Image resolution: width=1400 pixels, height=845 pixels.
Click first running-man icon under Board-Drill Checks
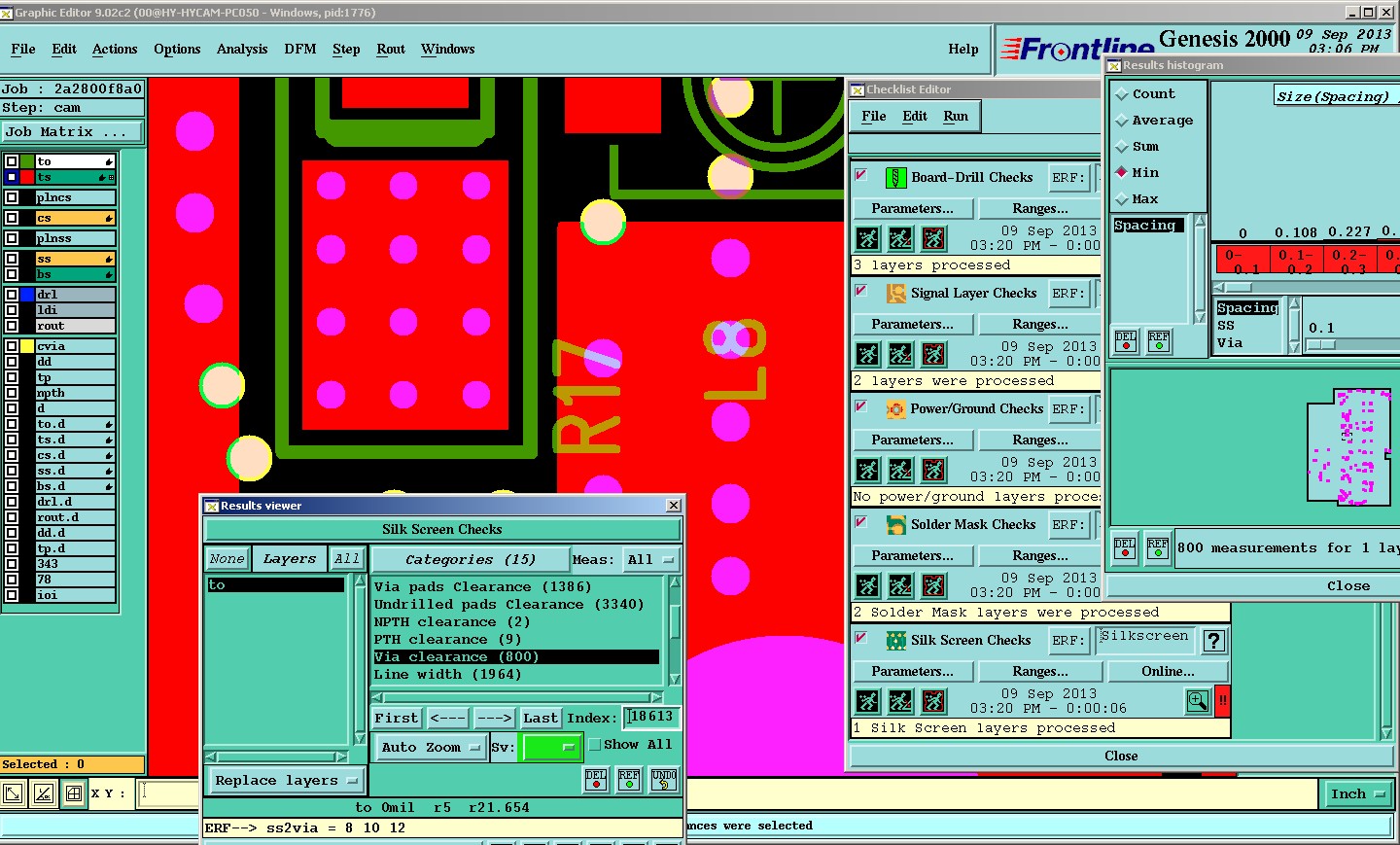coord(868,238)
